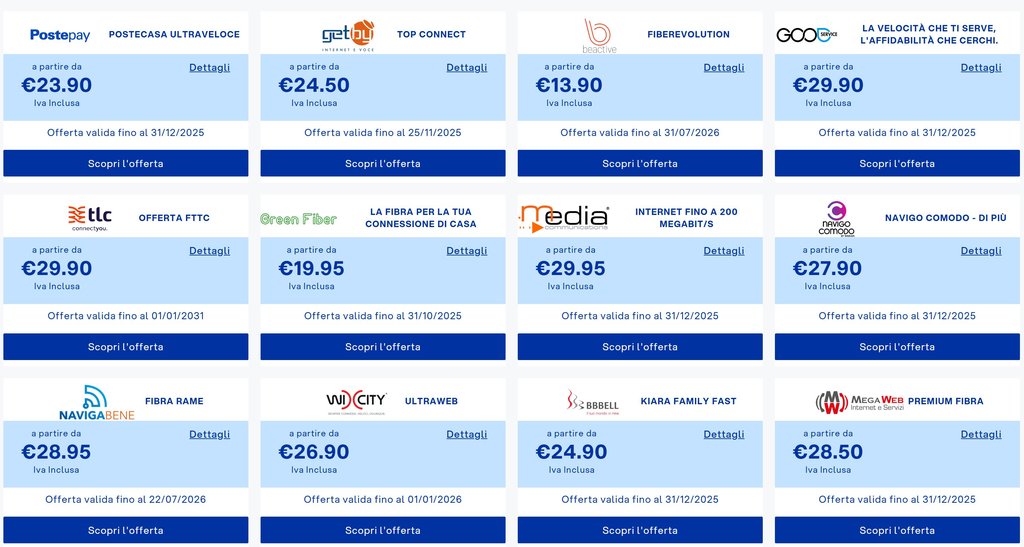Click the MegaWeb logo
The width and height of the screenshot is (1024, 547).
tap(859, 401)
